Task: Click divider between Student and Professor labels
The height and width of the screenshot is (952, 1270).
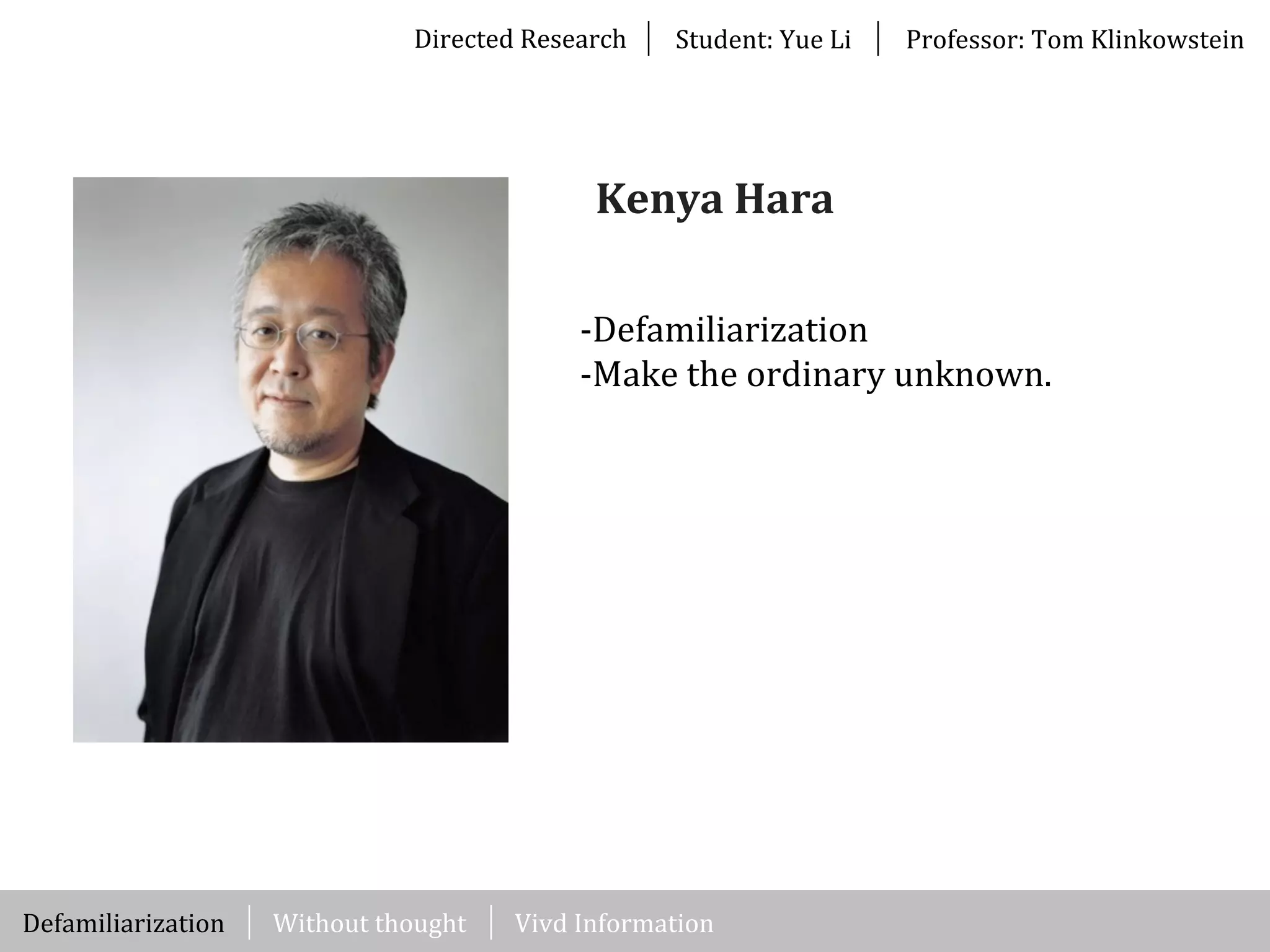Action: coord(878,39)
